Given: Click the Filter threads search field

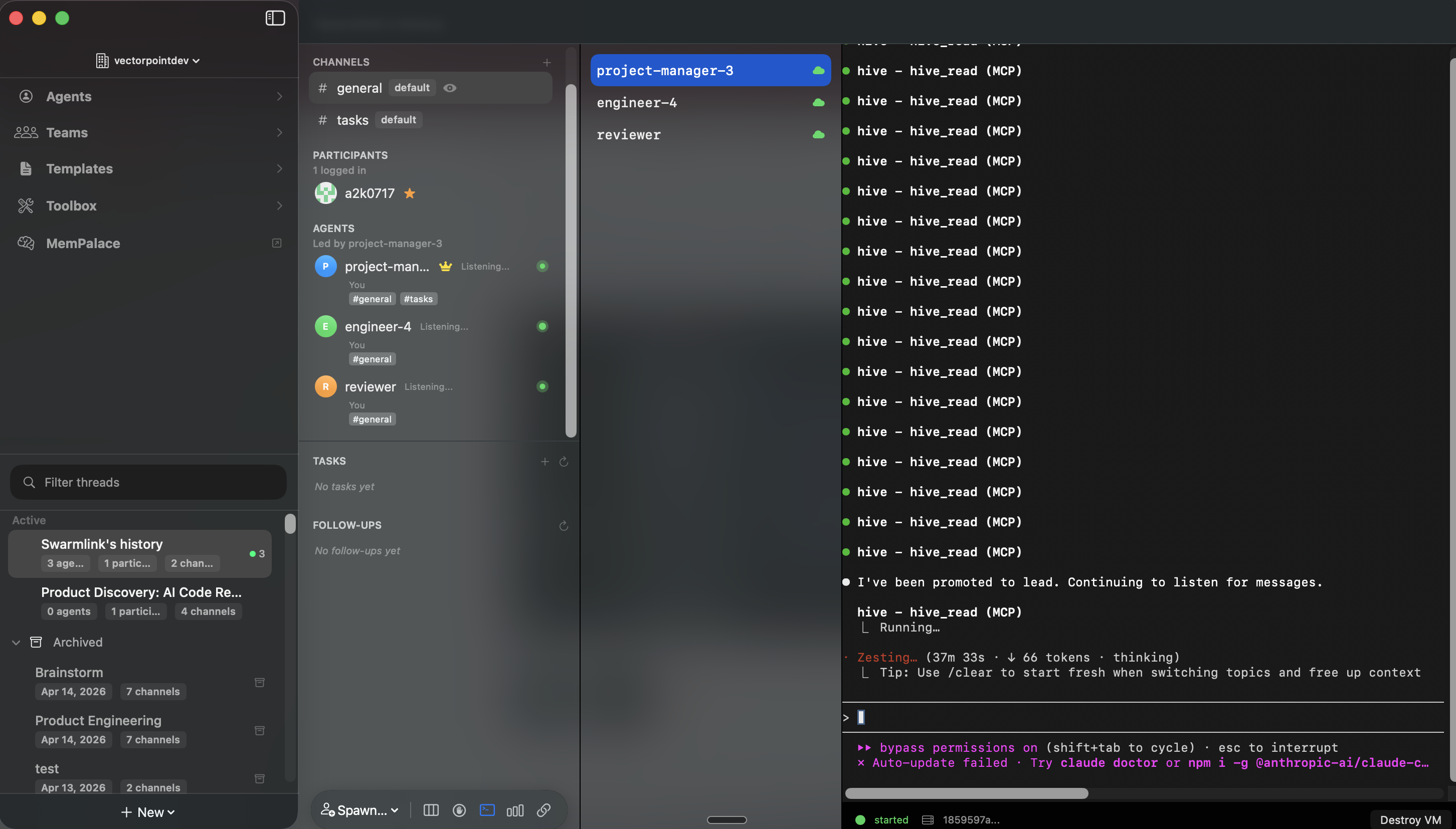Looking at the screenshot, I should 148,482.
